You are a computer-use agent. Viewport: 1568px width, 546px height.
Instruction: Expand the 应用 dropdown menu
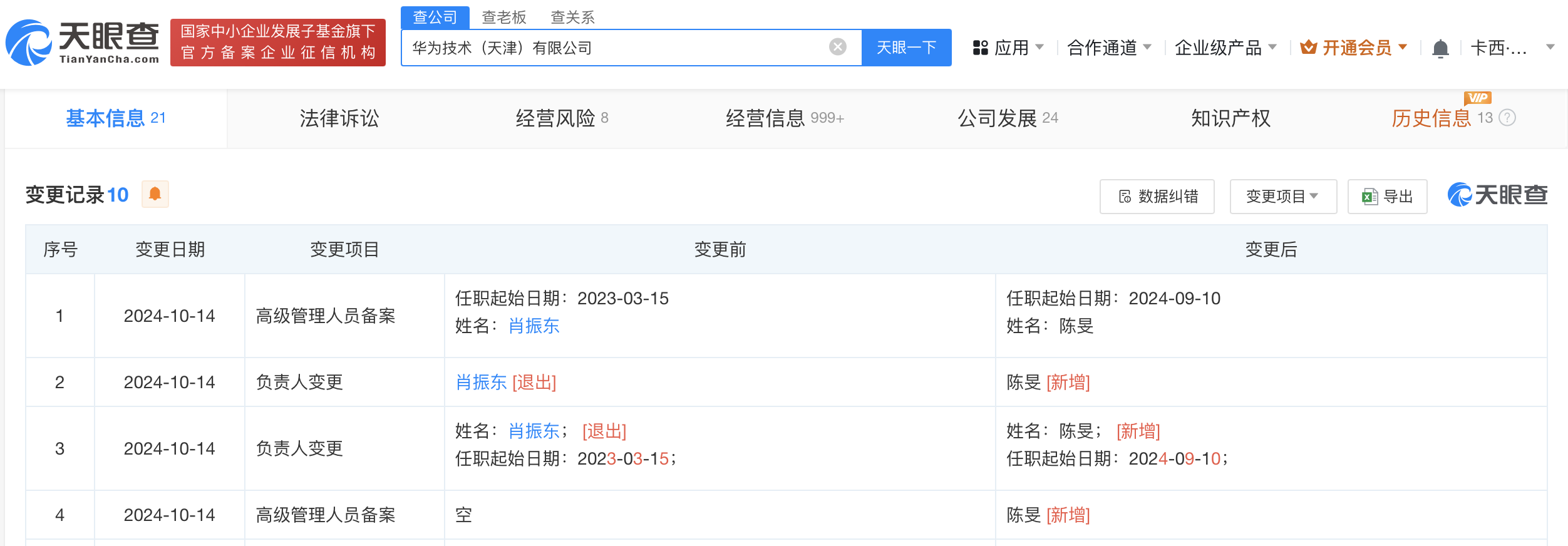click(1039, 47)
